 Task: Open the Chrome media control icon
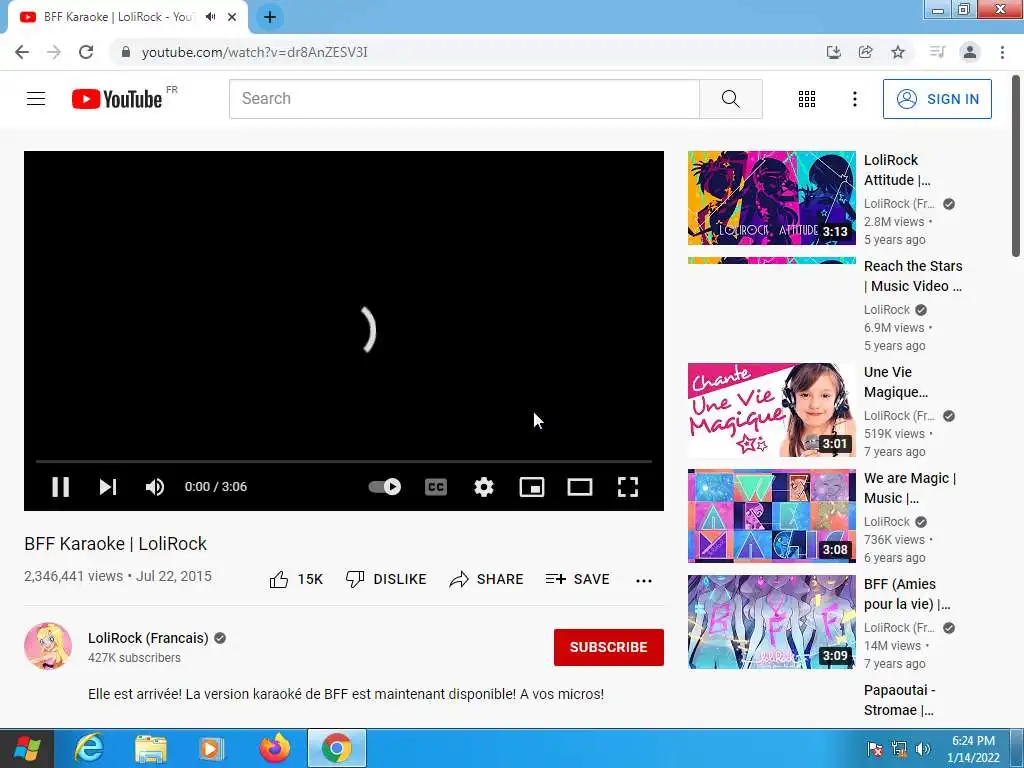click(937, 52)
